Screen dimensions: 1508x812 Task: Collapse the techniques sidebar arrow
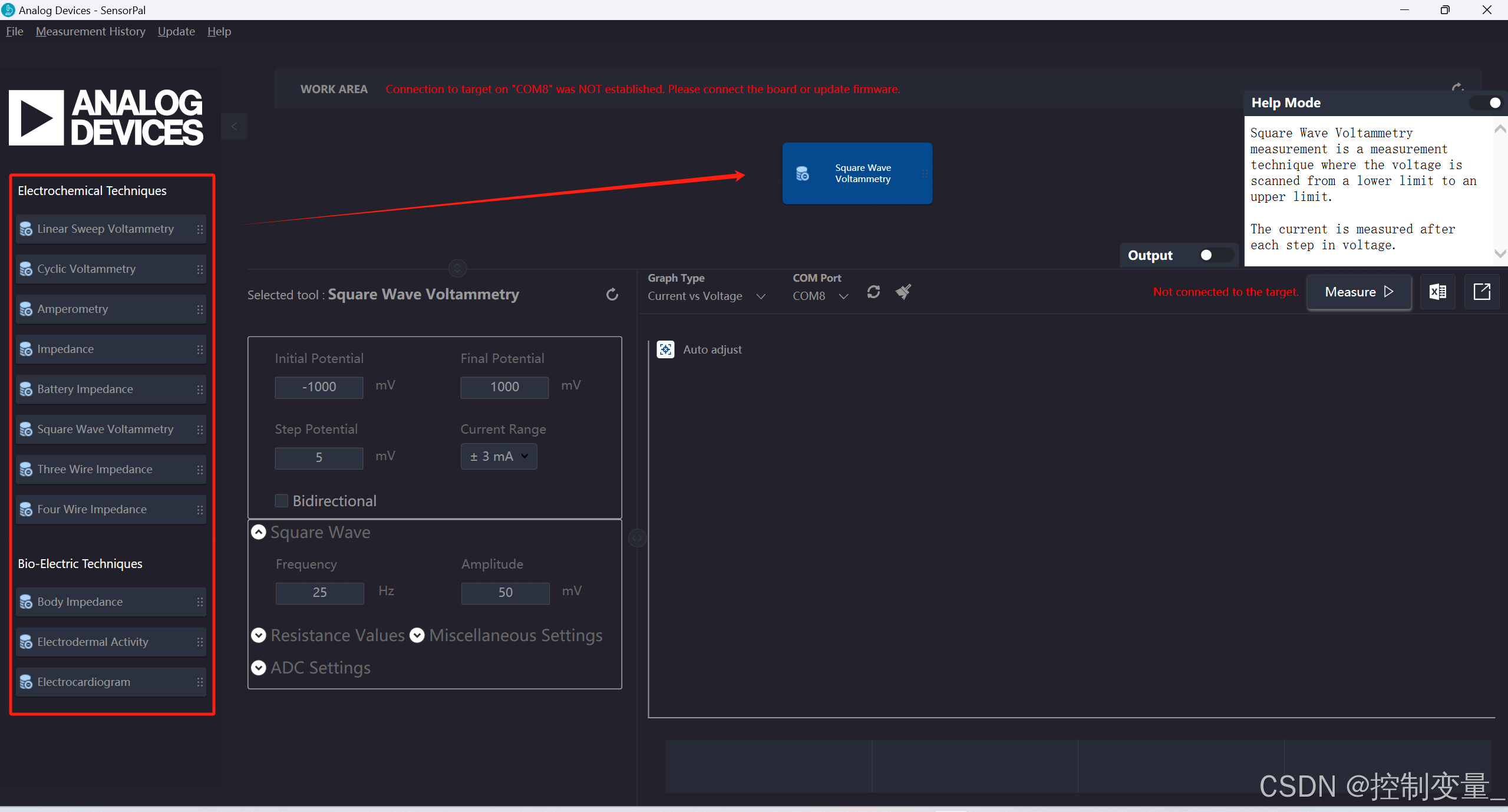[234, 126]
